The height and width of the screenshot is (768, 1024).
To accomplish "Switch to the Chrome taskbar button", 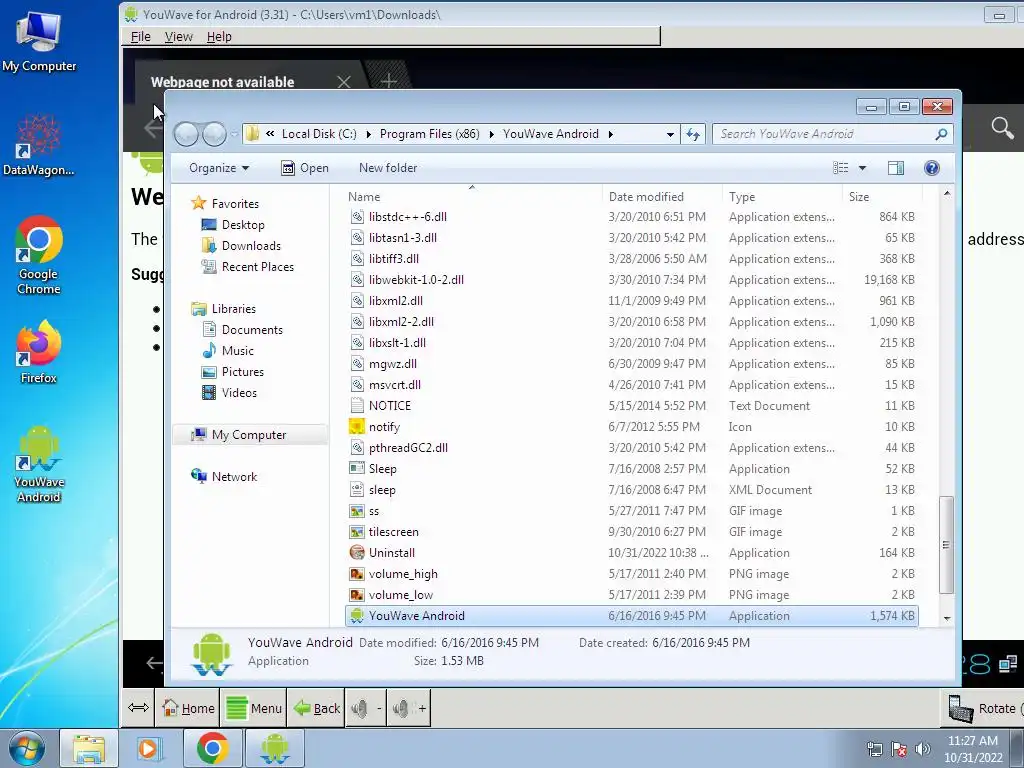I will [x=212, y=749].
